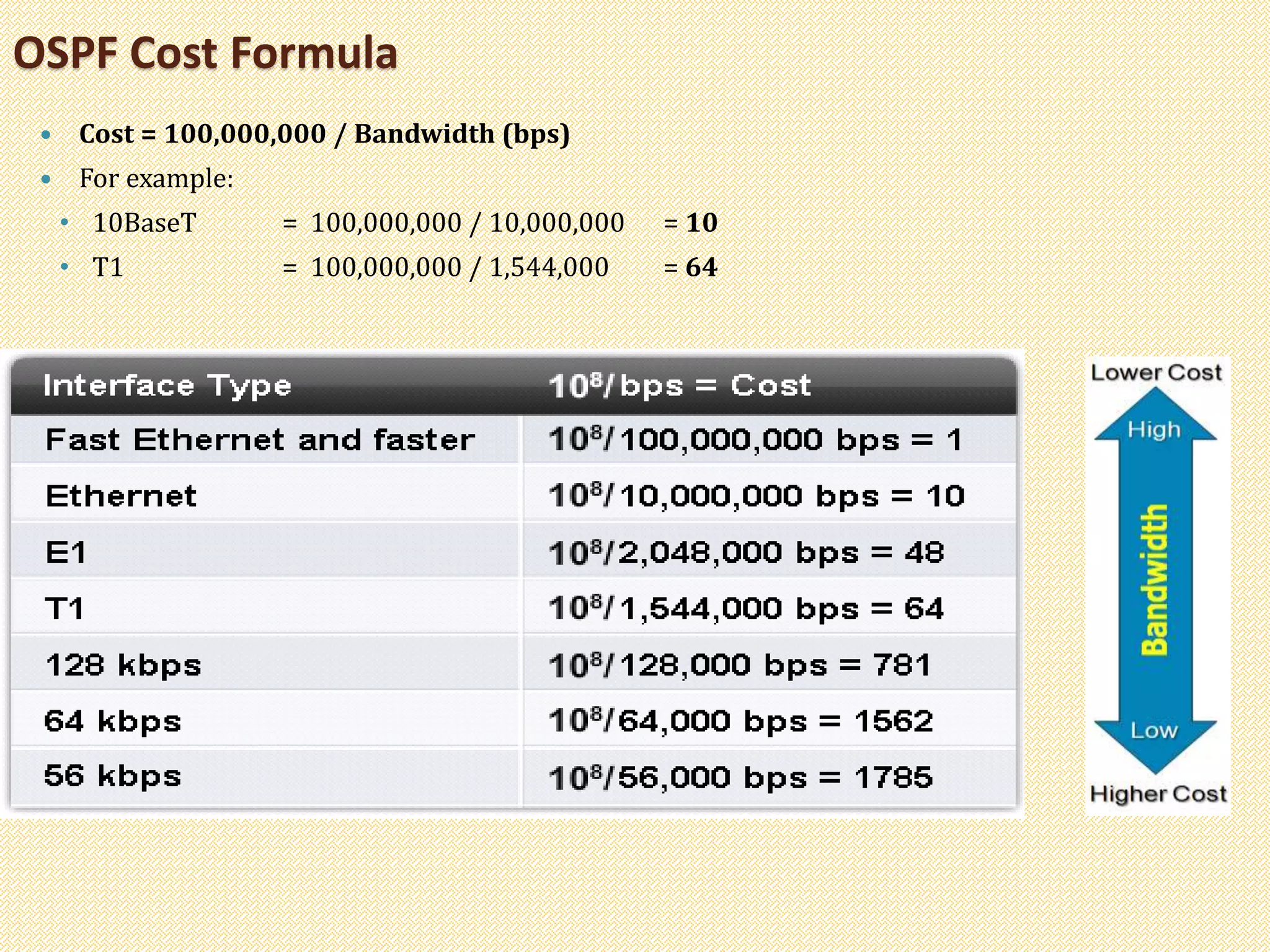Click the 'For example:' bullet text
The image size is (1270, 952).
coord(156,178)
